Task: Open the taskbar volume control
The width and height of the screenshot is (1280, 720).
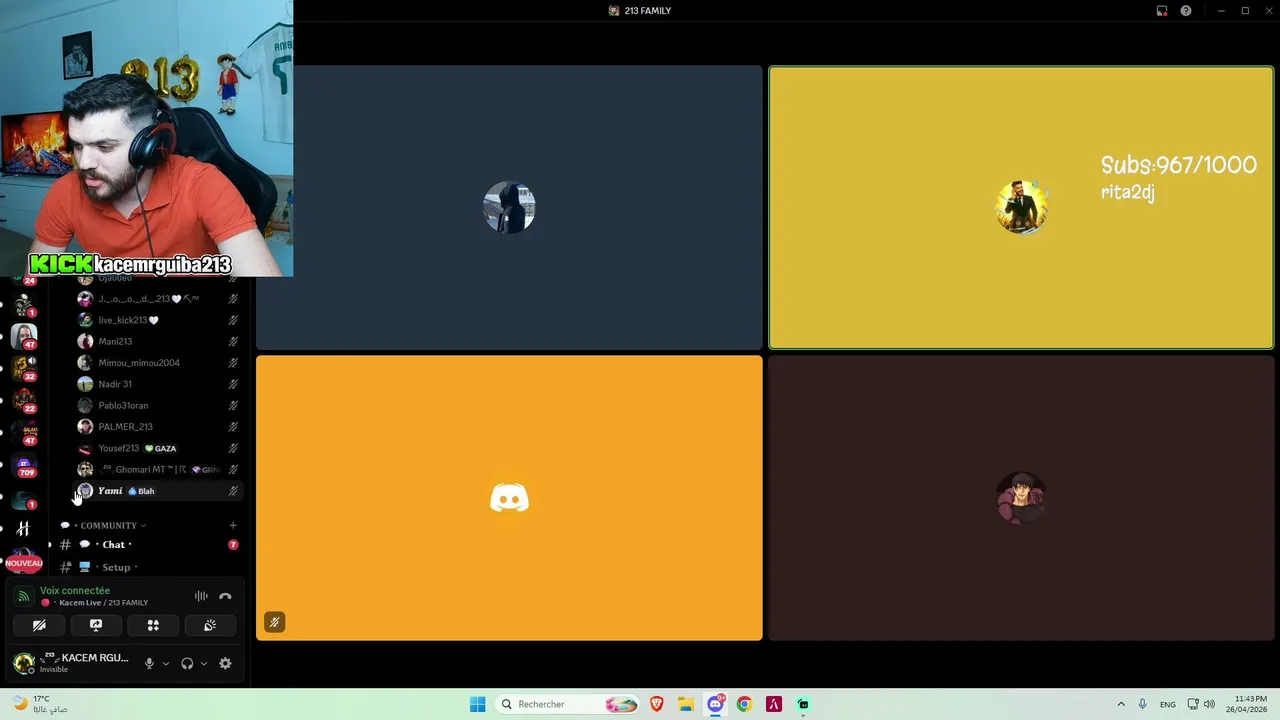Action: pyautogui.click(x=1209, y=704)
